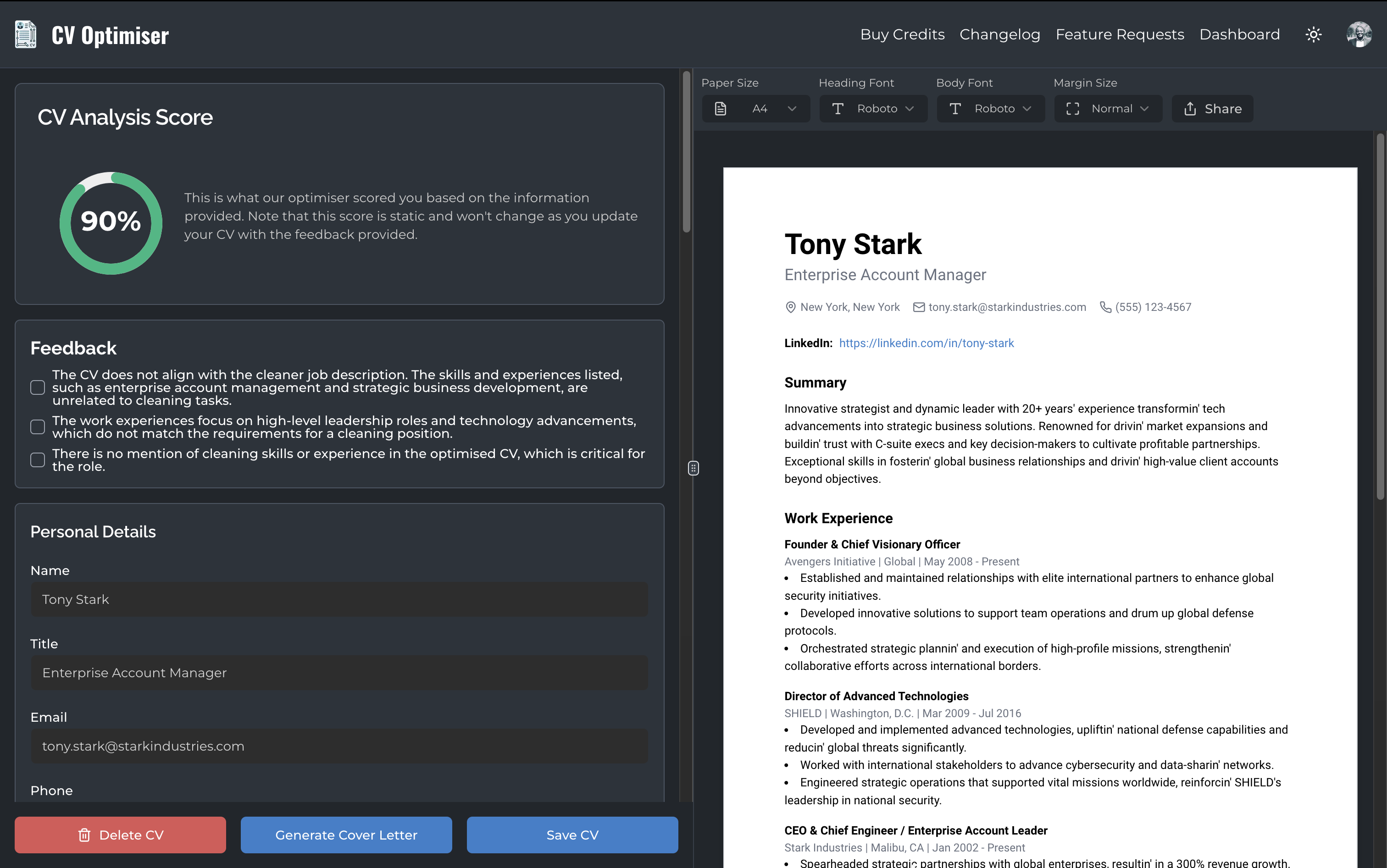1387x868 pixels.
Task: Toggle light mode with the sun icon
Action: click(x=1314, y=34)
